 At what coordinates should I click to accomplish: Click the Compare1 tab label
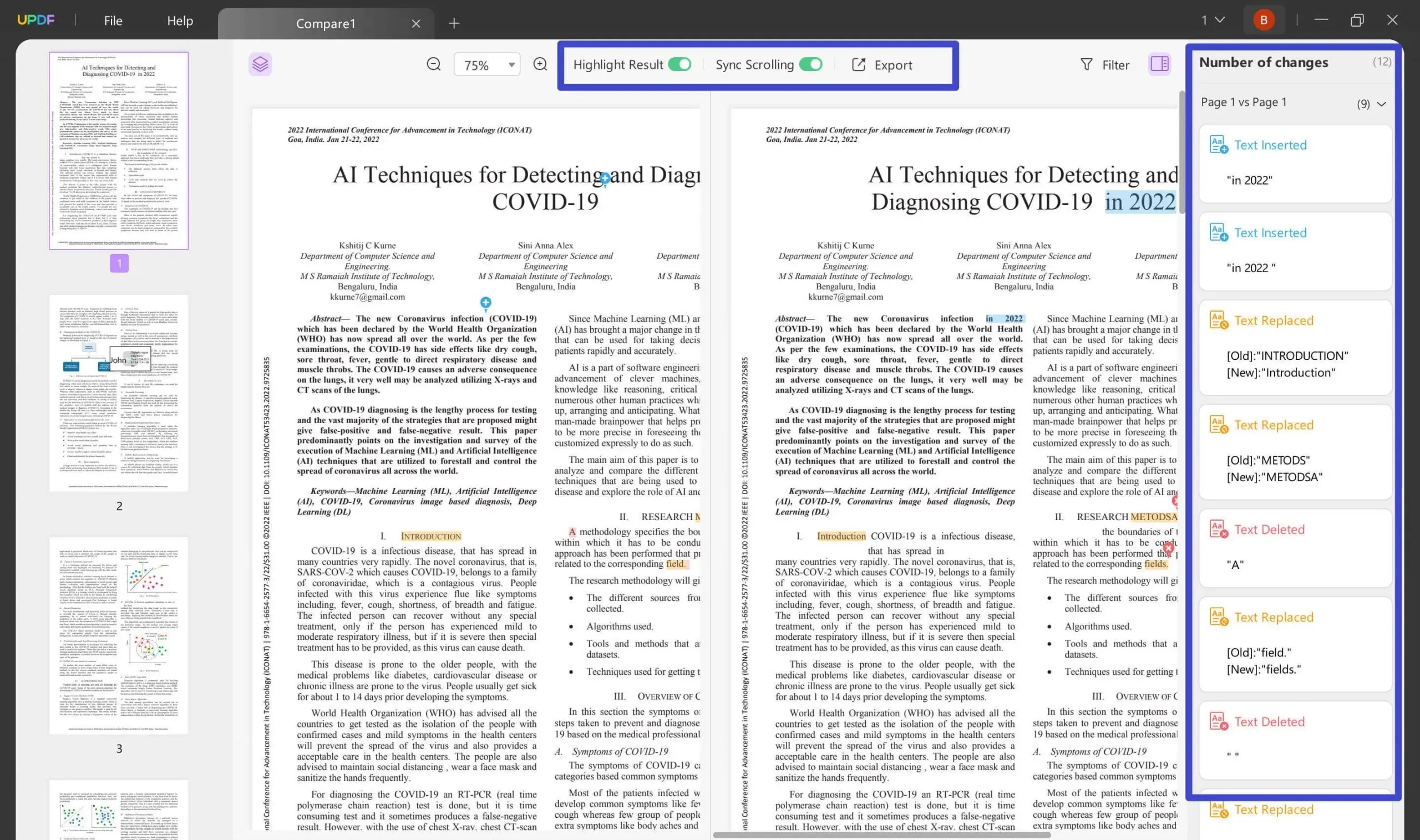point(325,20)
